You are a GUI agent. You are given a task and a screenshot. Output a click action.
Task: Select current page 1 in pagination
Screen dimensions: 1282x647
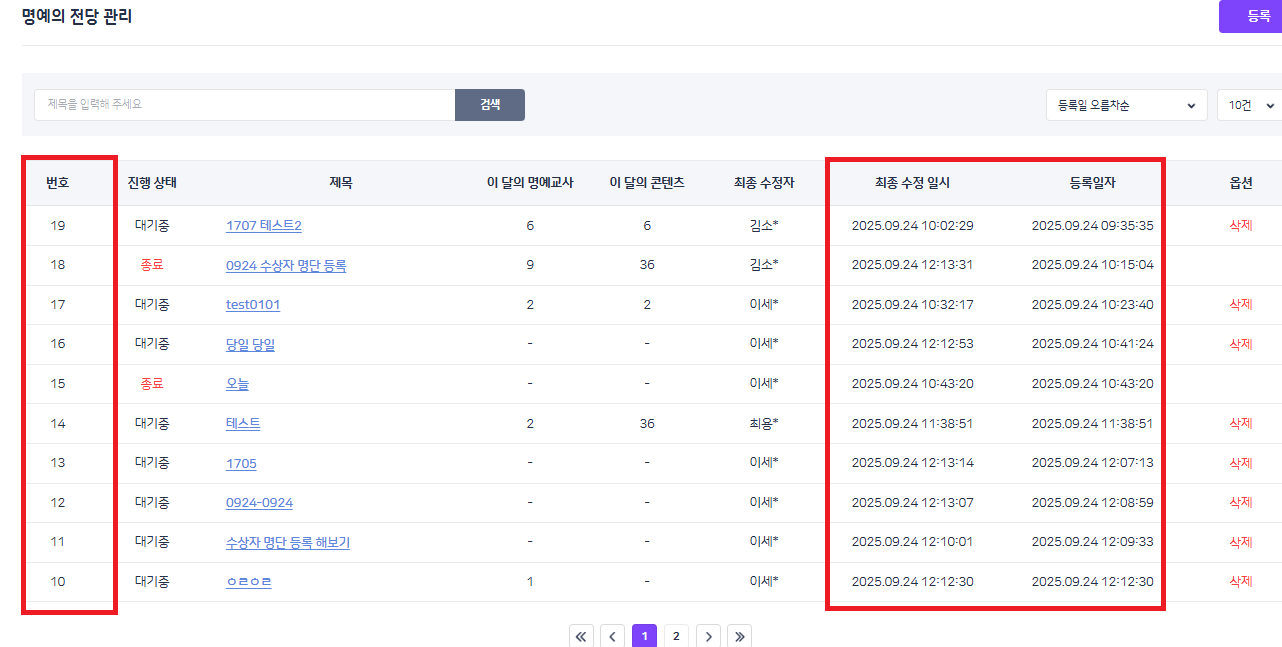[645, 636]
